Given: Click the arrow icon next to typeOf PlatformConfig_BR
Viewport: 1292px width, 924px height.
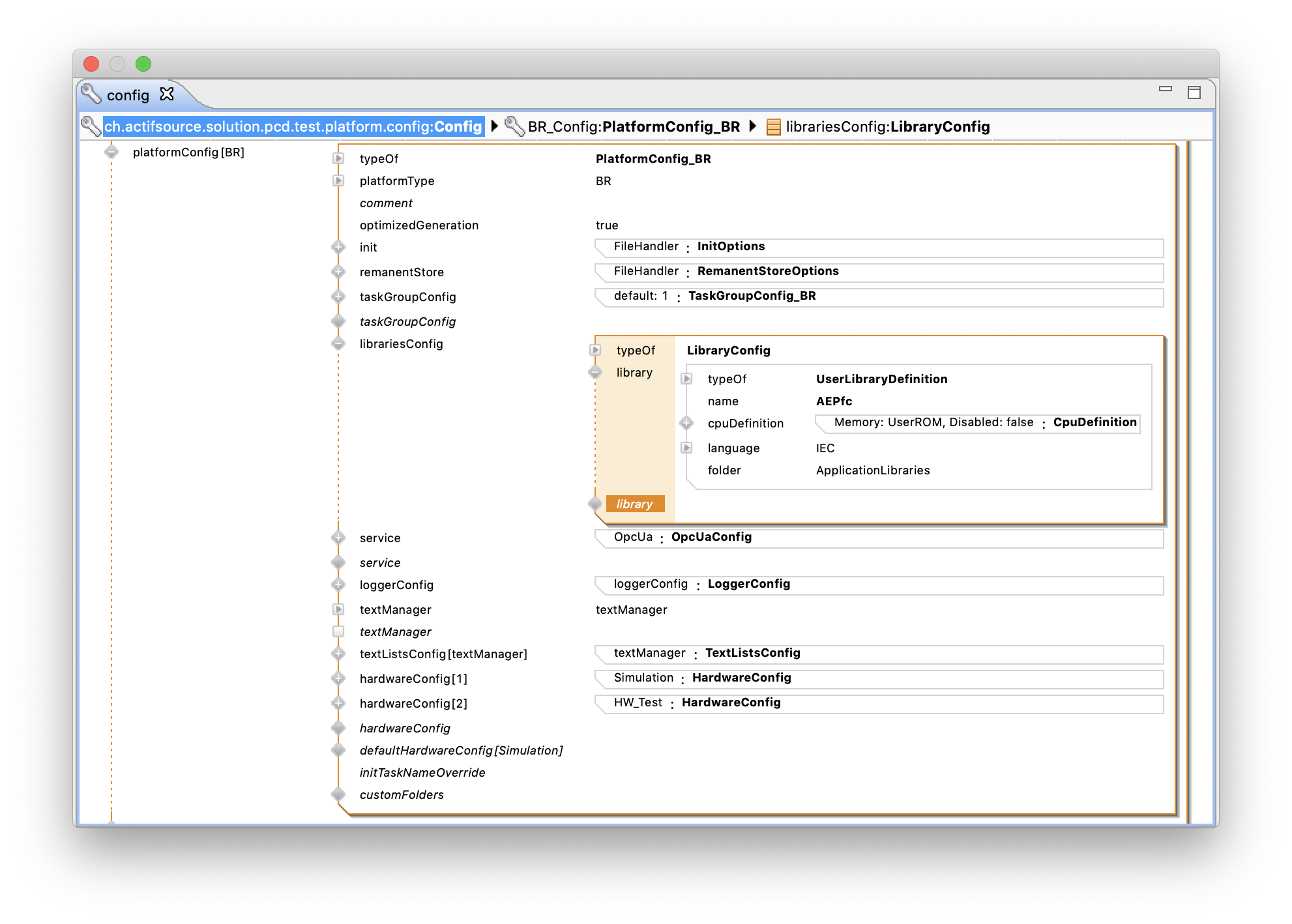Looking at the screenshot, I should 338,158.
